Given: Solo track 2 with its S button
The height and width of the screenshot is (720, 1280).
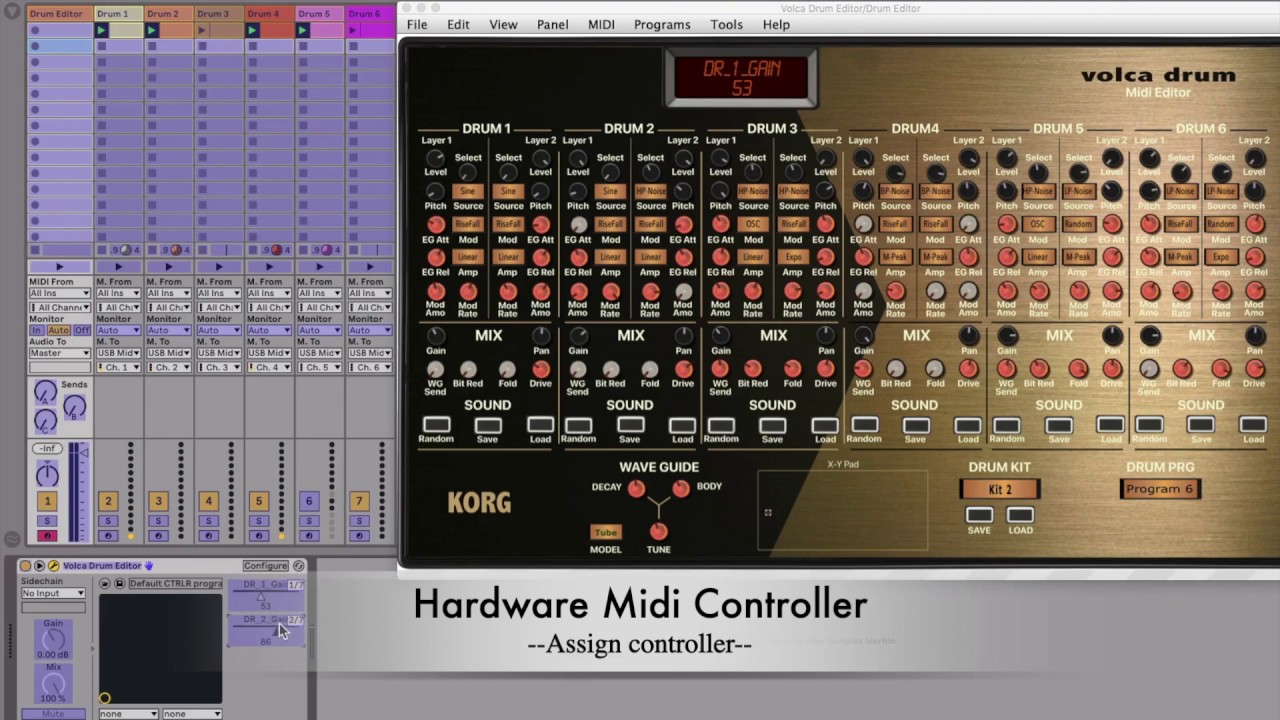Looking at the screenshot, I should pos(108,521).
